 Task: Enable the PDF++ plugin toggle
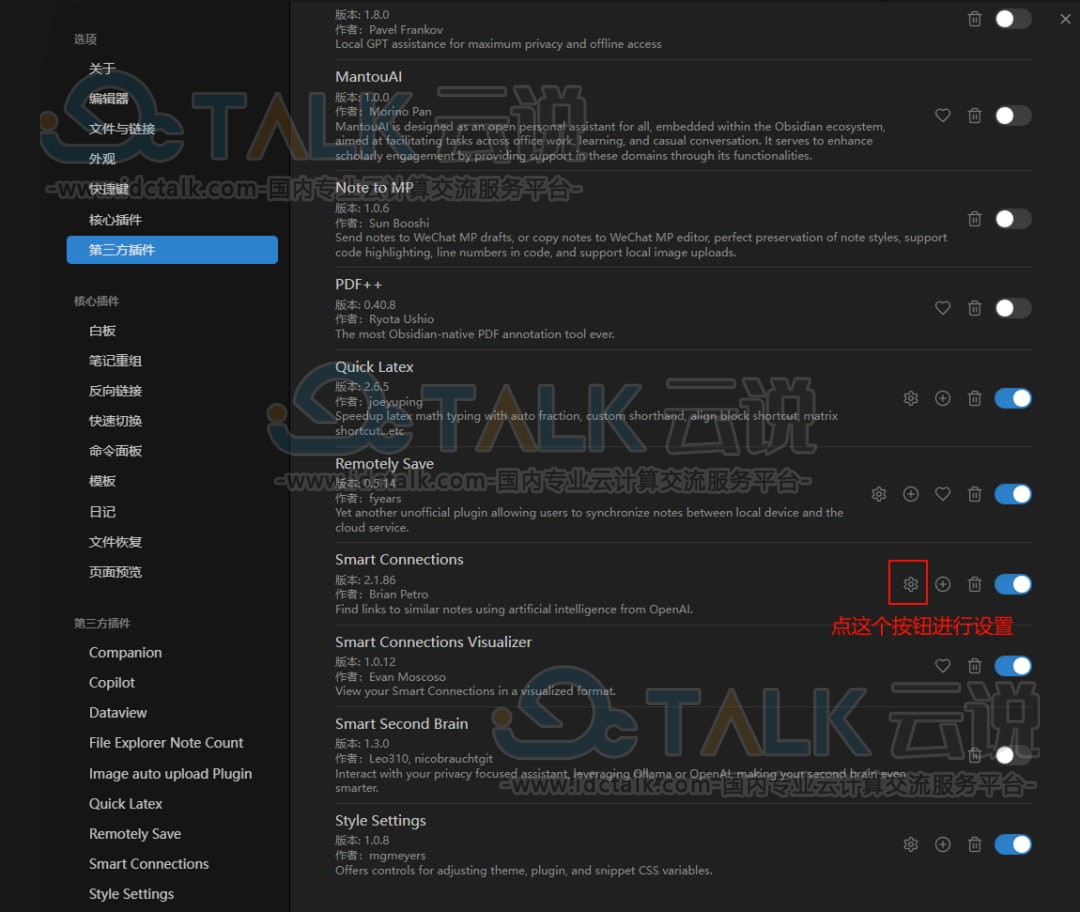pyautogui.click(x=1012, y=308)
